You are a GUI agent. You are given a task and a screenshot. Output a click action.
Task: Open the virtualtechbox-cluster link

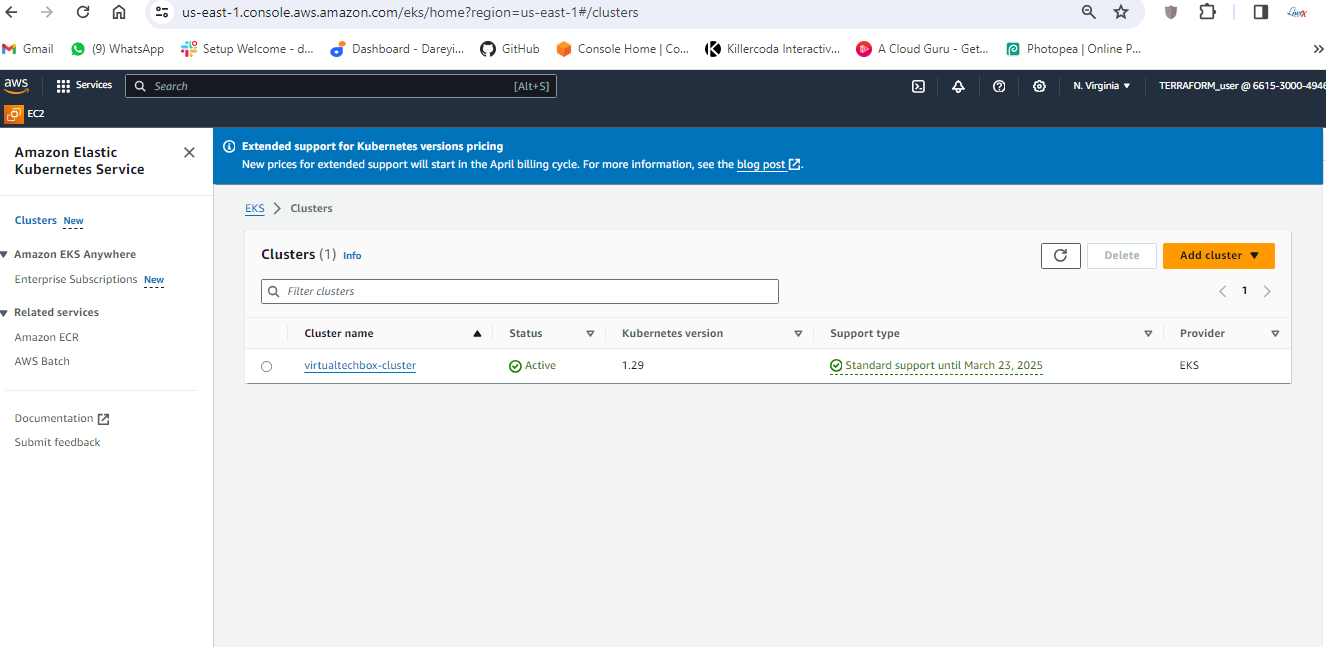pyautogui.click(x=360, y=366)
